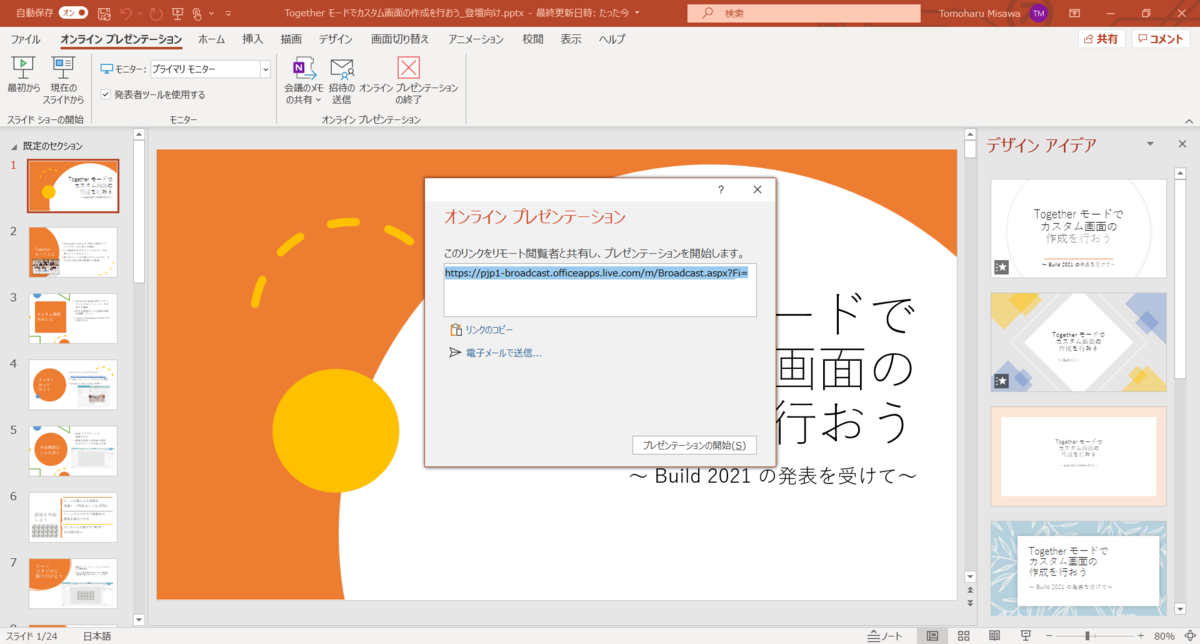
Task: End the online presentation (終了) icon
Action: (x=408, y=68)
